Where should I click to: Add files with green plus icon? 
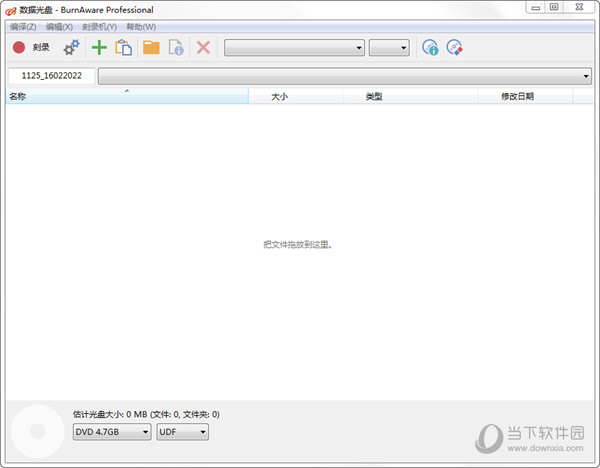(99, 47)
